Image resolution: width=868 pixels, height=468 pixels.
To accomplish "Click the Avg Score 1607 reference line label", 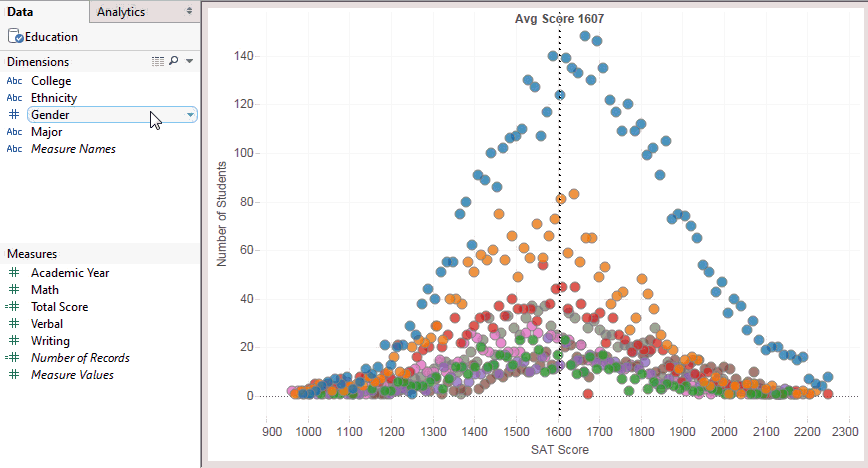I will tap(559, 19).
